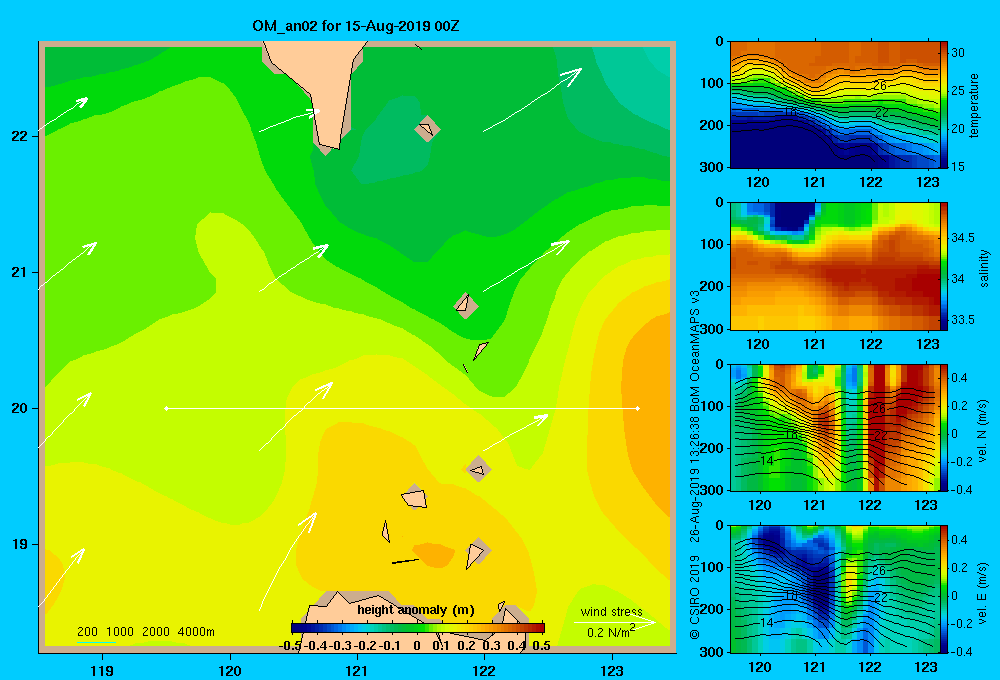Click the "temperature" vertical axis label

pos(973,105)
